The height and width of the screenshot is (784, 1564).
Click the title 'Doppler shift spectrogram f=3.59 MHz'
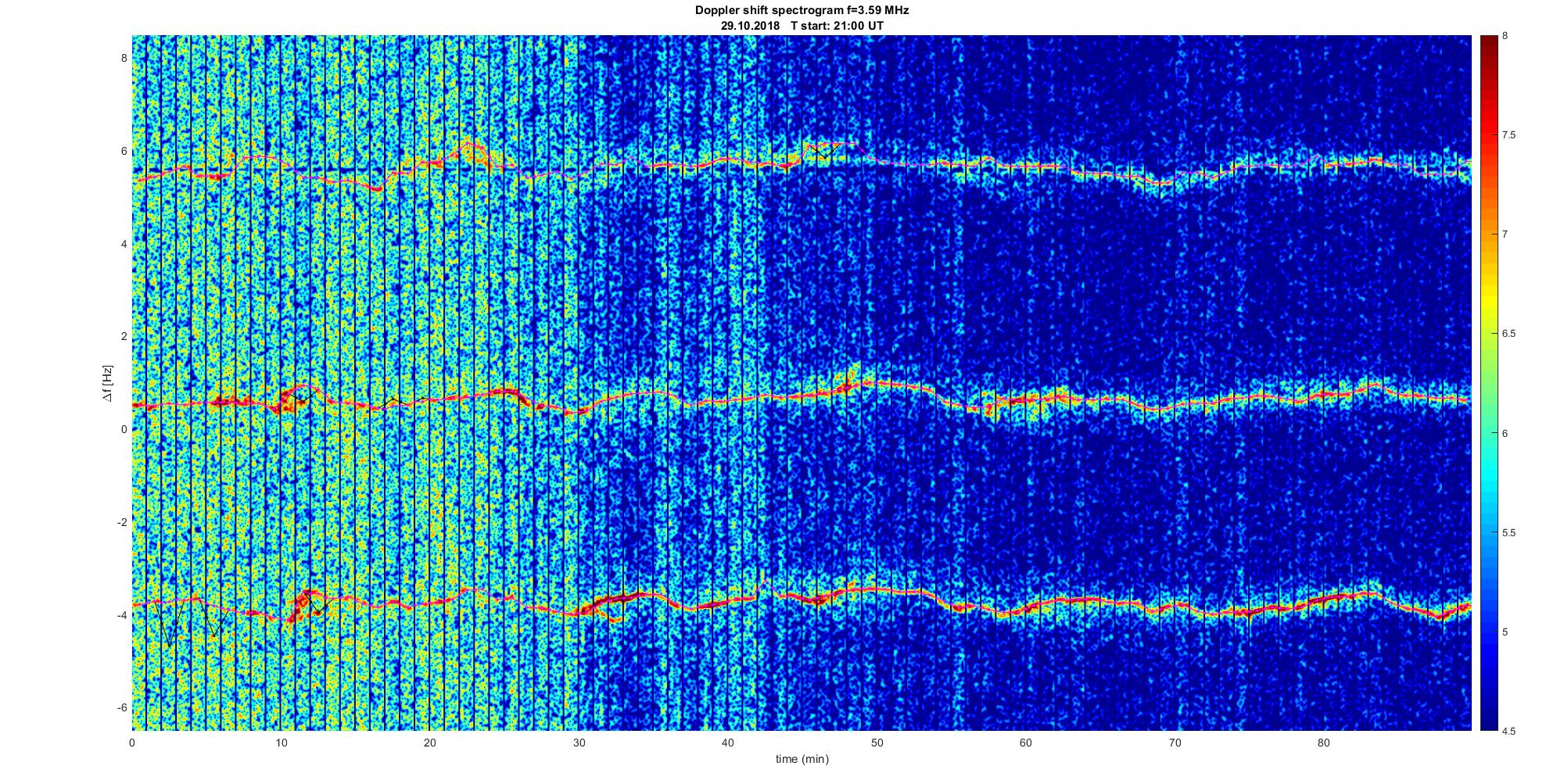802,11
